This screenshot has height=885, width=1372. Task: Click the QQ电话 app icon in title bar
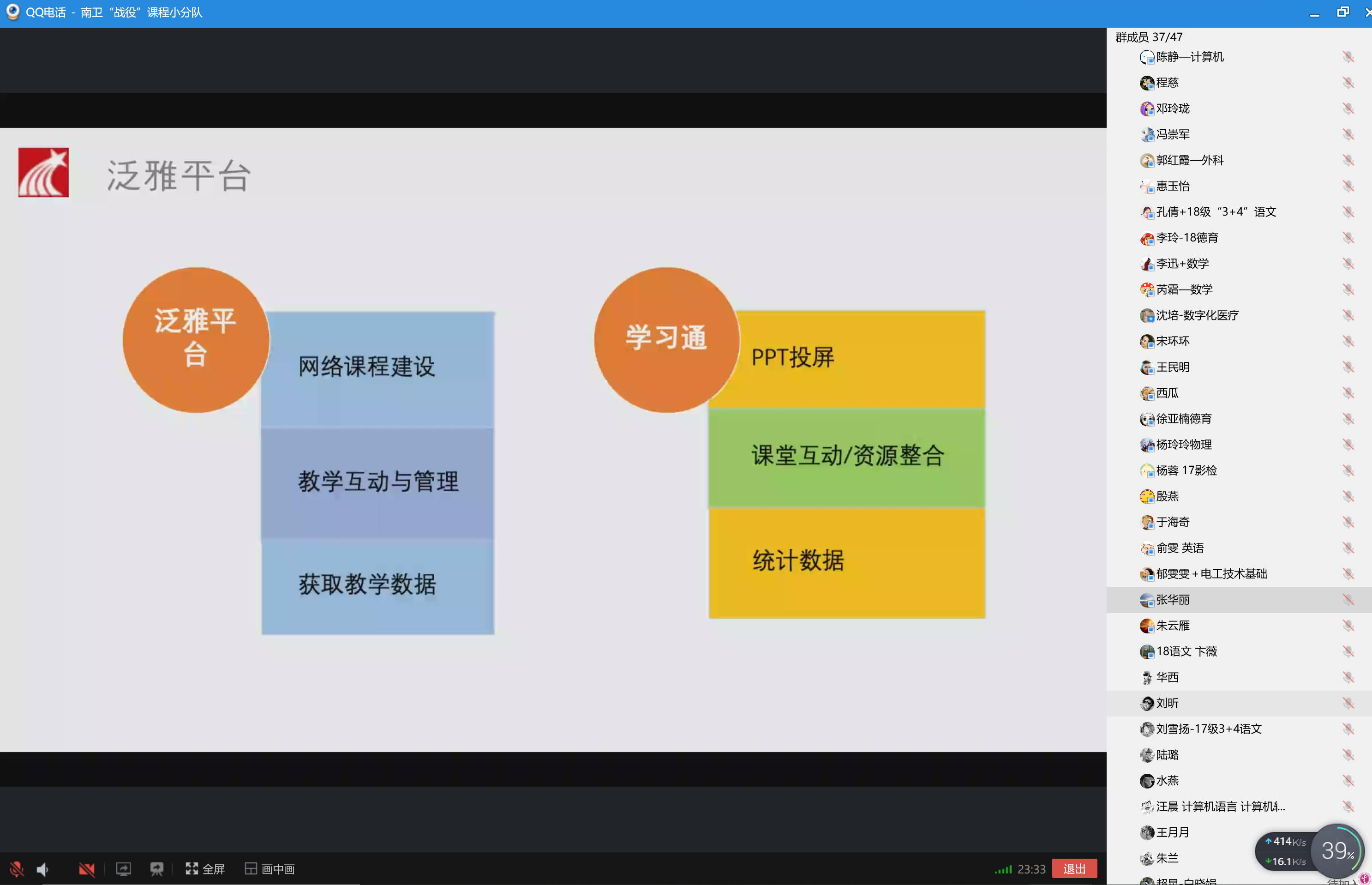pos(12,12)
